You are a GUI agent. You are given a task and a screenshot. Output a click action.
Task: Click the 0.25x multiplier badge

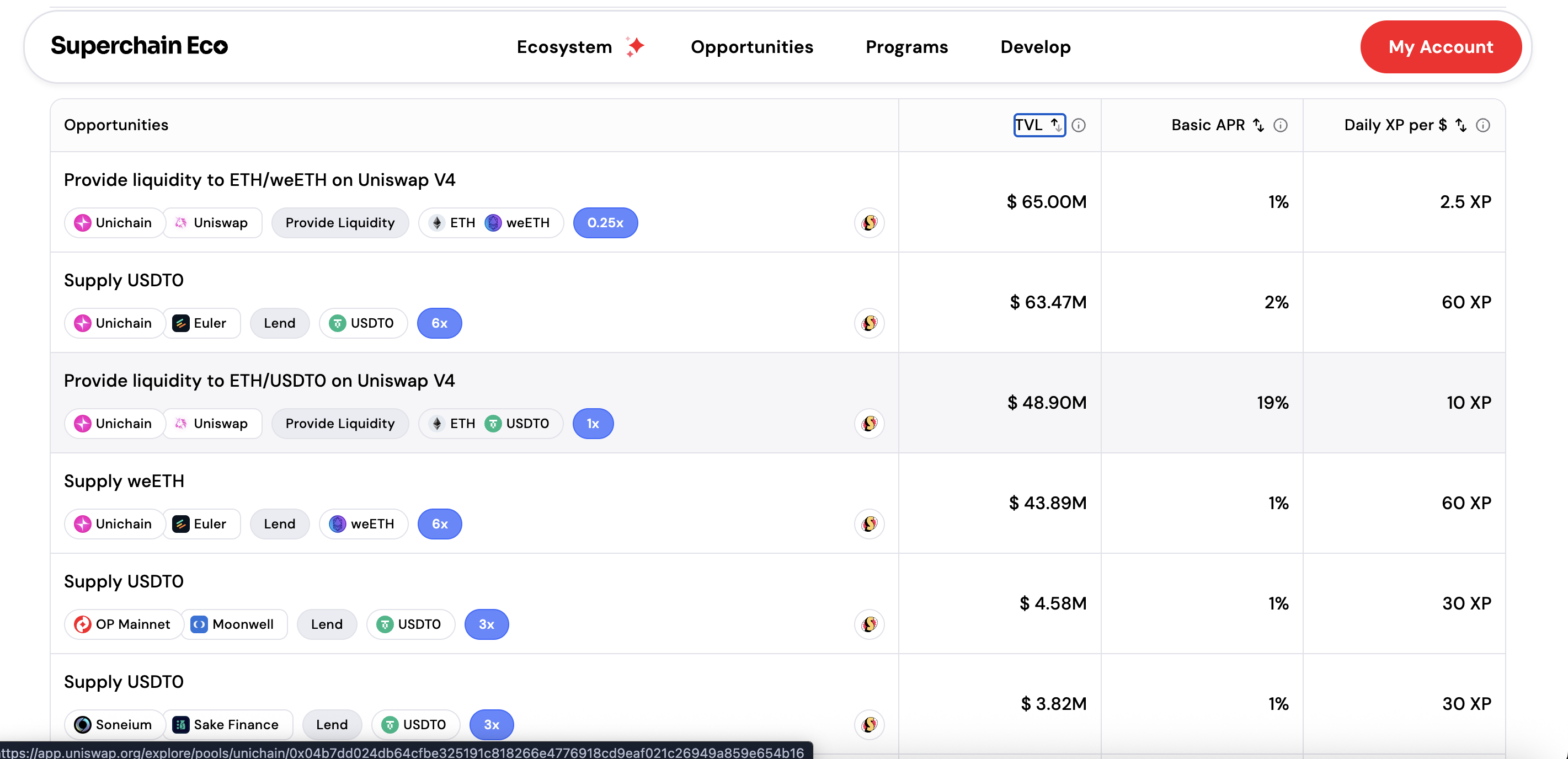pyautogui.click(x=605, y=223)
